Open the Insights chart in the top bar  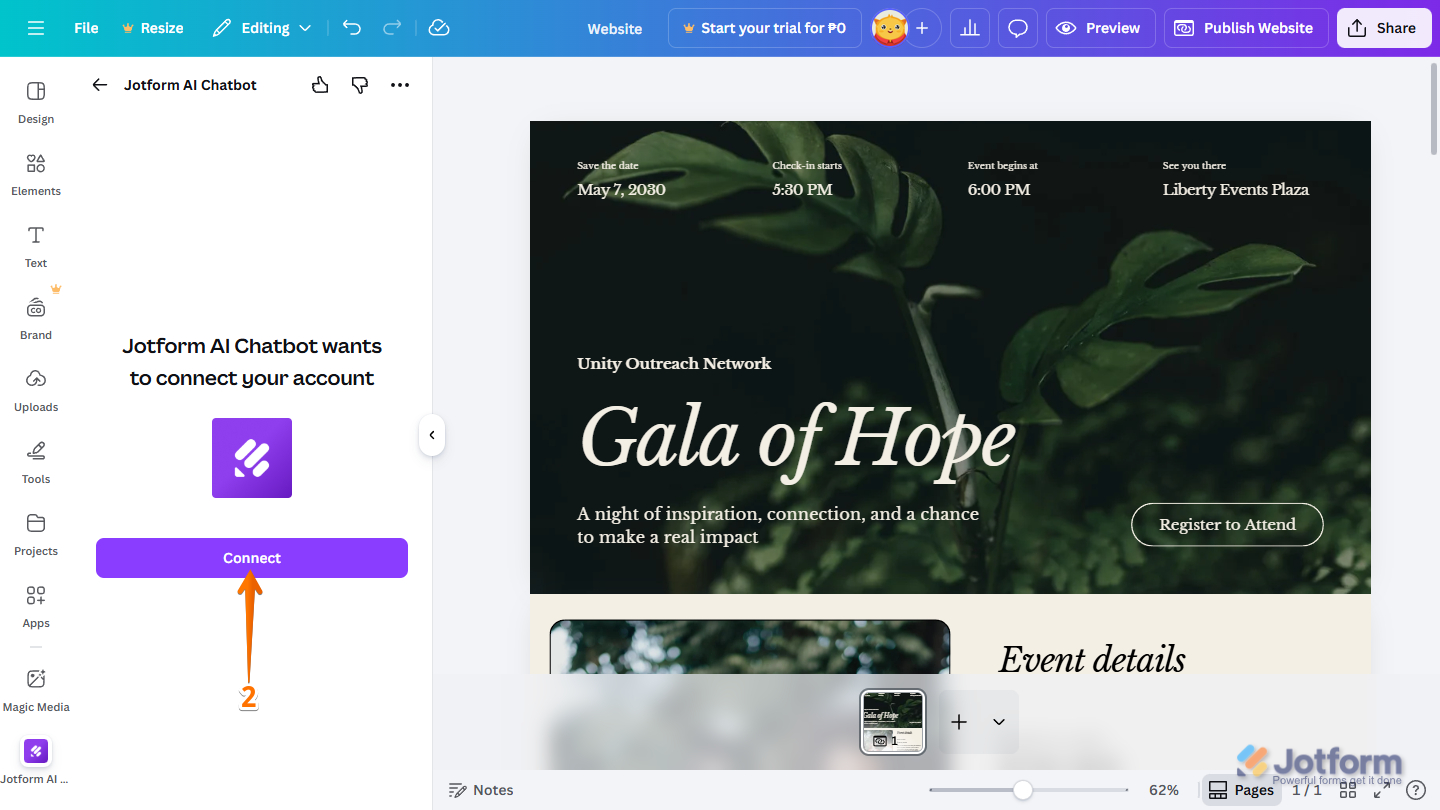(x=969, y=27)
